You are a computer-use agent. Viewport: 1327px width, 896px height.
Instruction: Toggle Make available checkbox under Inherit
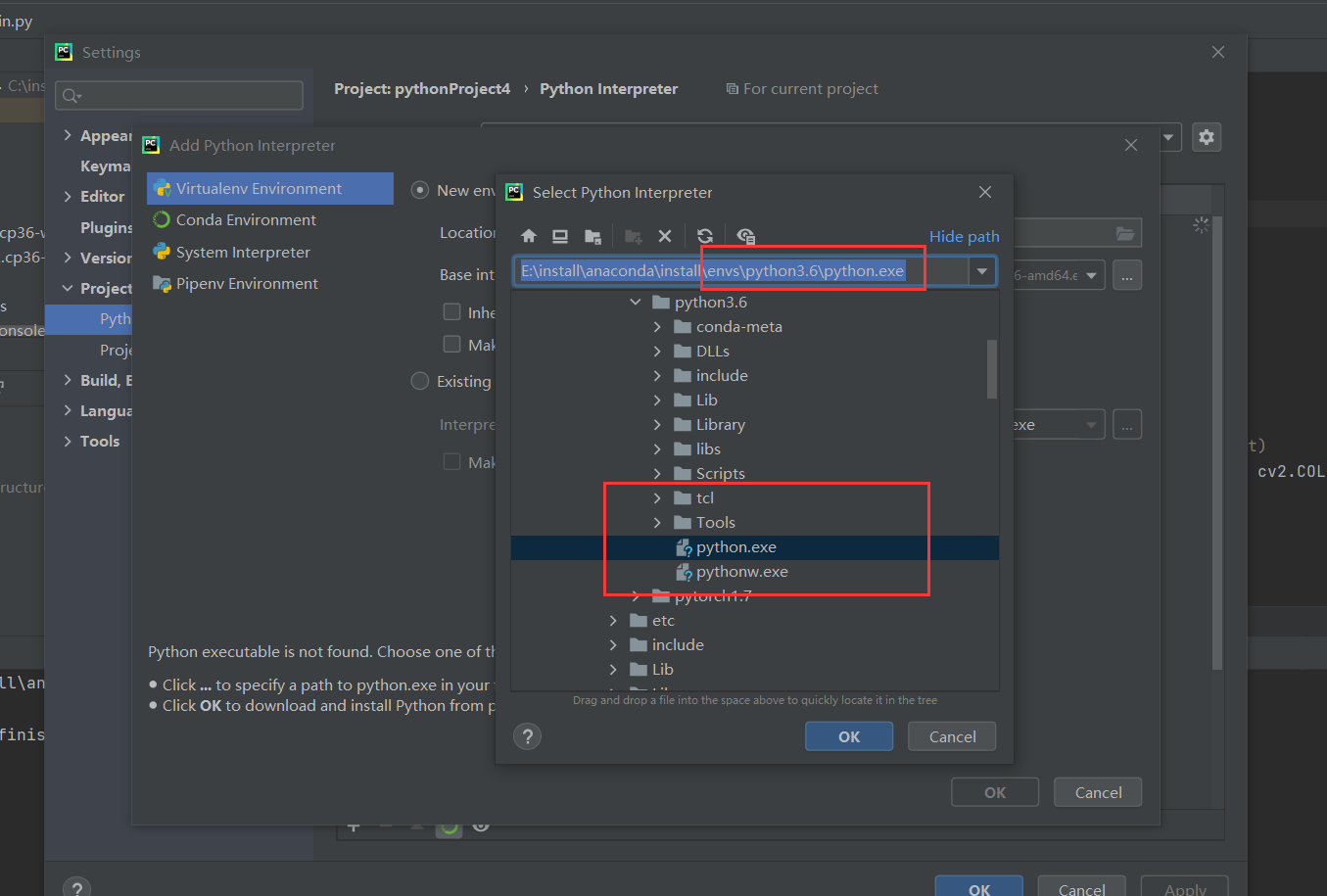pos(451,344)
